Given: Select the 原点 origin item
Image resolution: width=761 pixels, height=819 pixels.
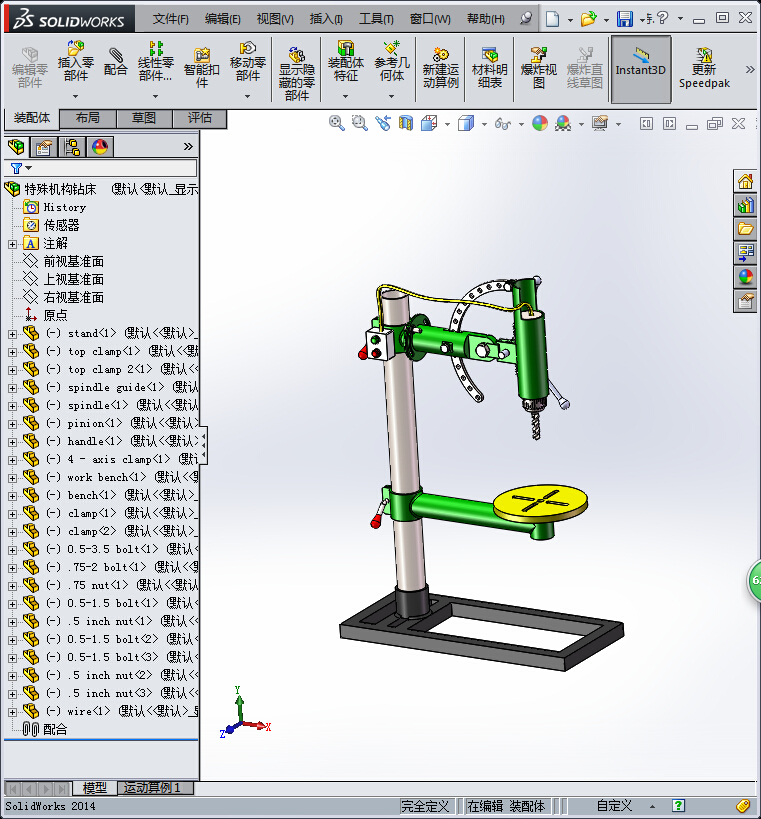Looking at the screenshot, I should [x=46, y=315].
